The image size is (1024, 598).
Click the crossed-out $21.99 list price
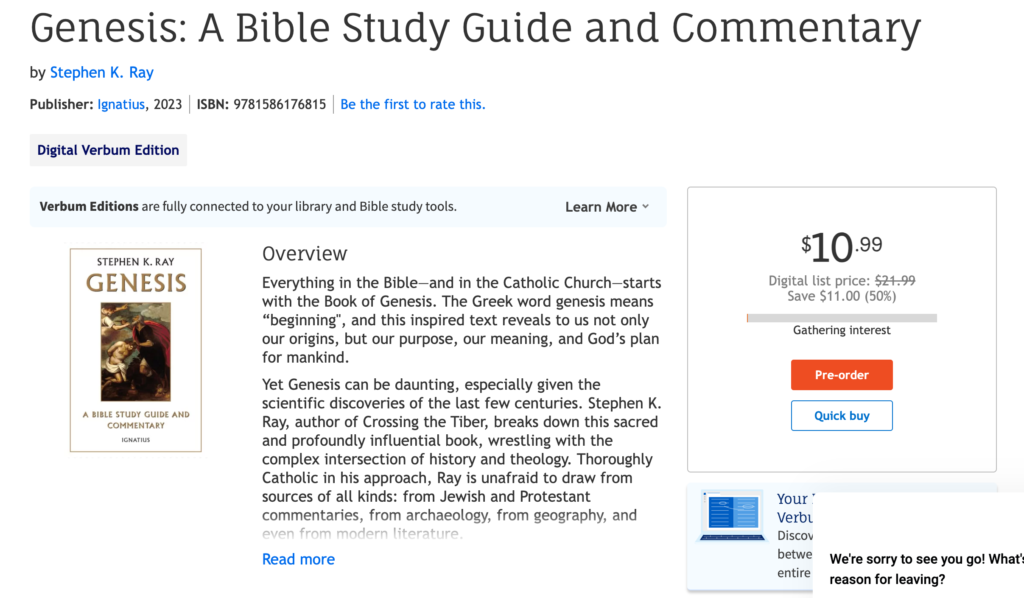[x=895, y=281]
